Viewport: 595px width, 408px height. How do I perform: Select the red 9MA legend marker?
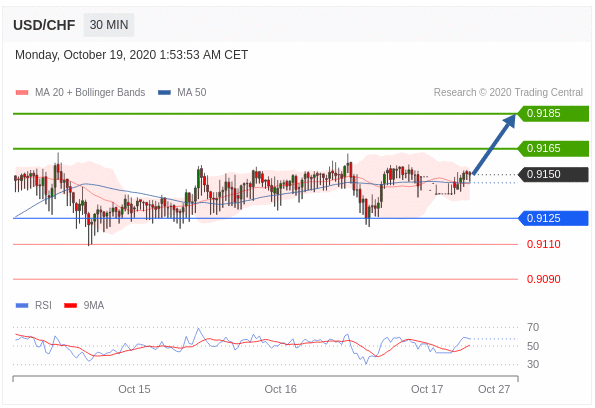pos(71,305)
